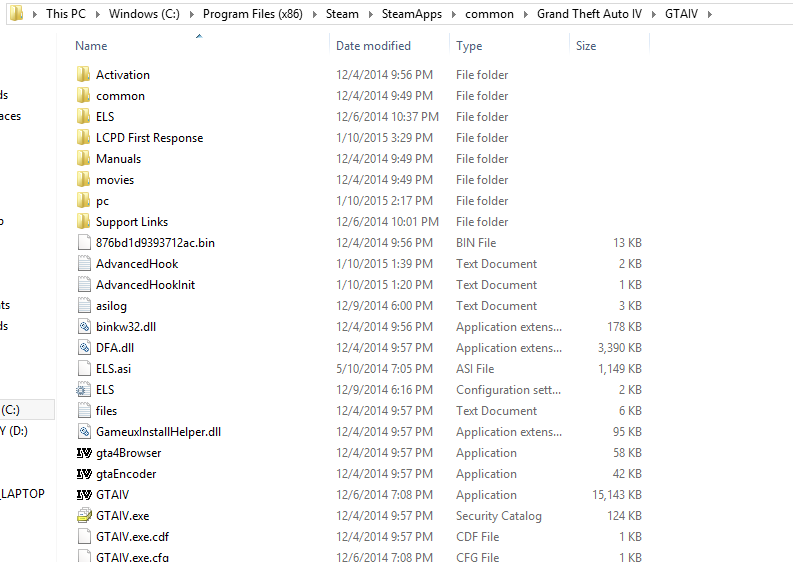Screen dimensions: 793x573
Task: Click the address bar folder icon
Action: click(x=17, y=14)
